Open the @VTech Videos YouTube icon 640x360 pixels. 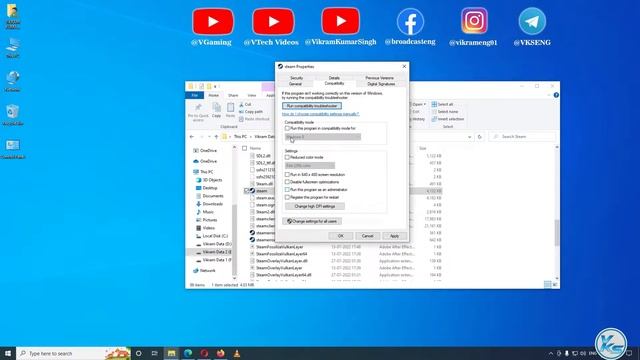click(x=273, y=22)
